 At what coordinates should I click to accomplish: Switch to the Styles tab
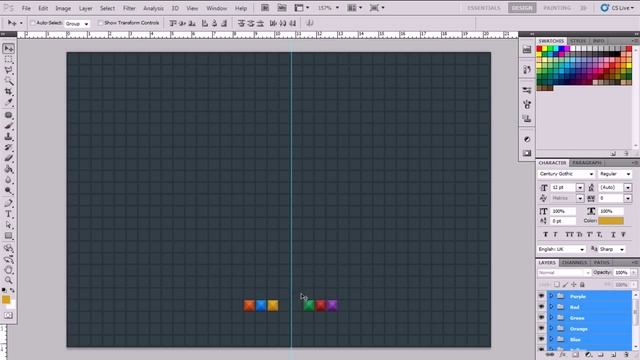(578, 41)
